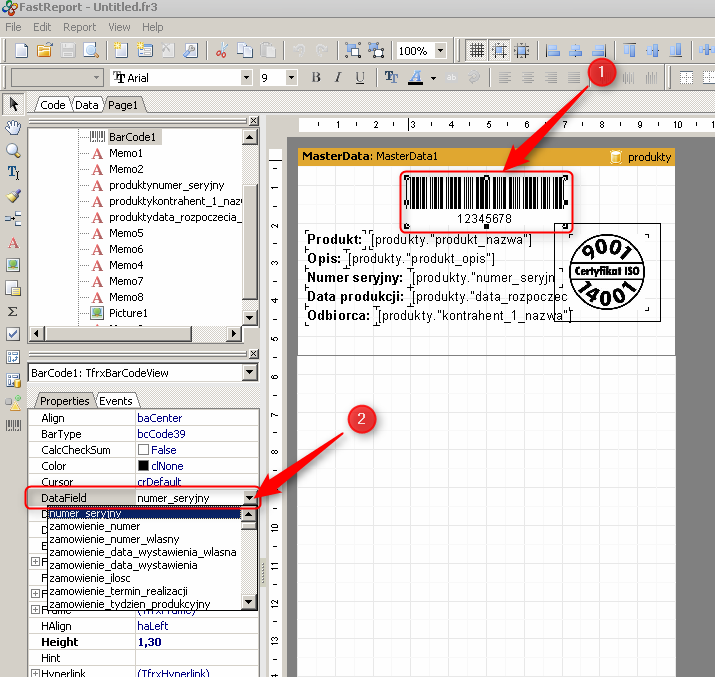This screenshot has height=677, width=715.
Task: Choose zamowienie_numer from the dropdown list
Action: [95, 526]
